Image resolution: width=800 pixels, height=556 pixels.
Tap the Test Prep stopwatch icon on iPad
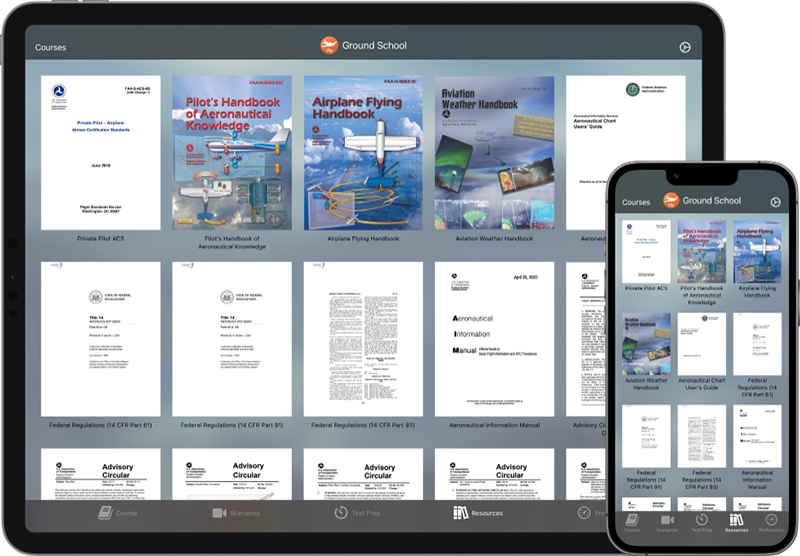341,513
